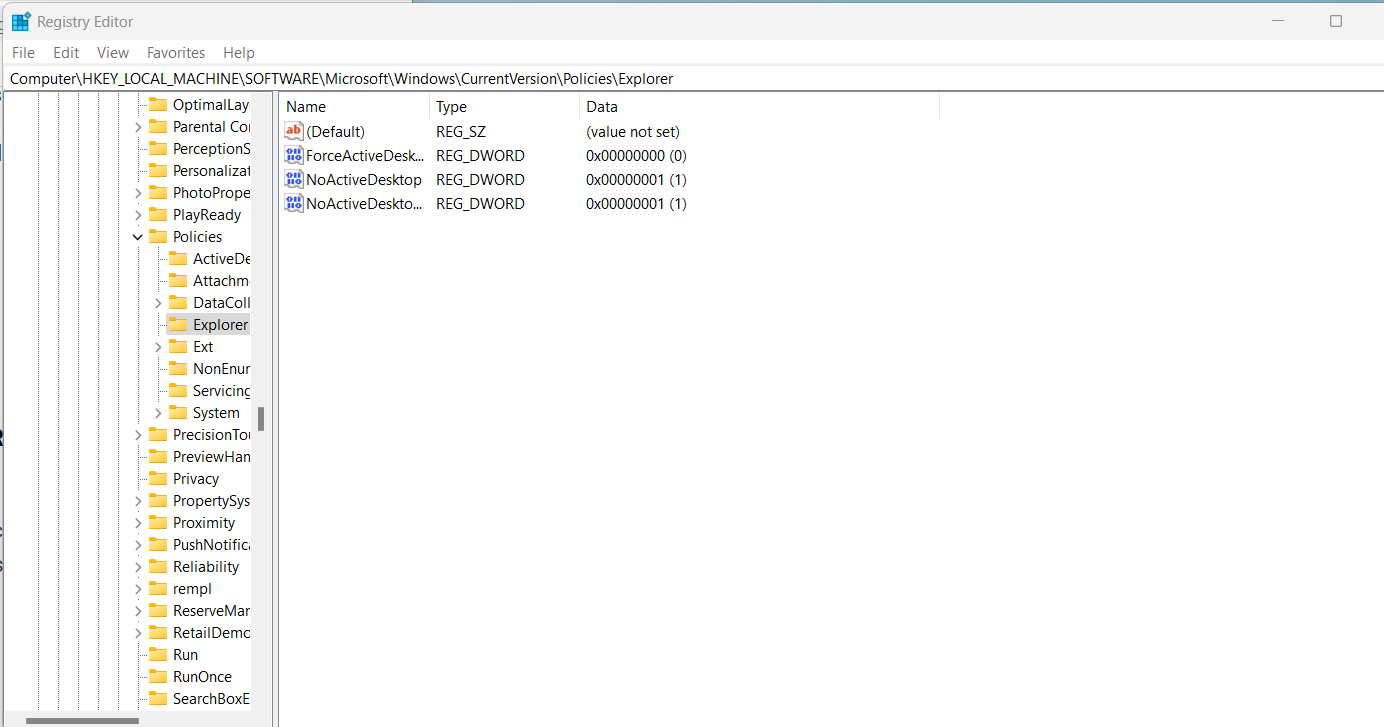The image size is (1384, 727).
Task: Collapse the Policies key
Action: (138, 237)
